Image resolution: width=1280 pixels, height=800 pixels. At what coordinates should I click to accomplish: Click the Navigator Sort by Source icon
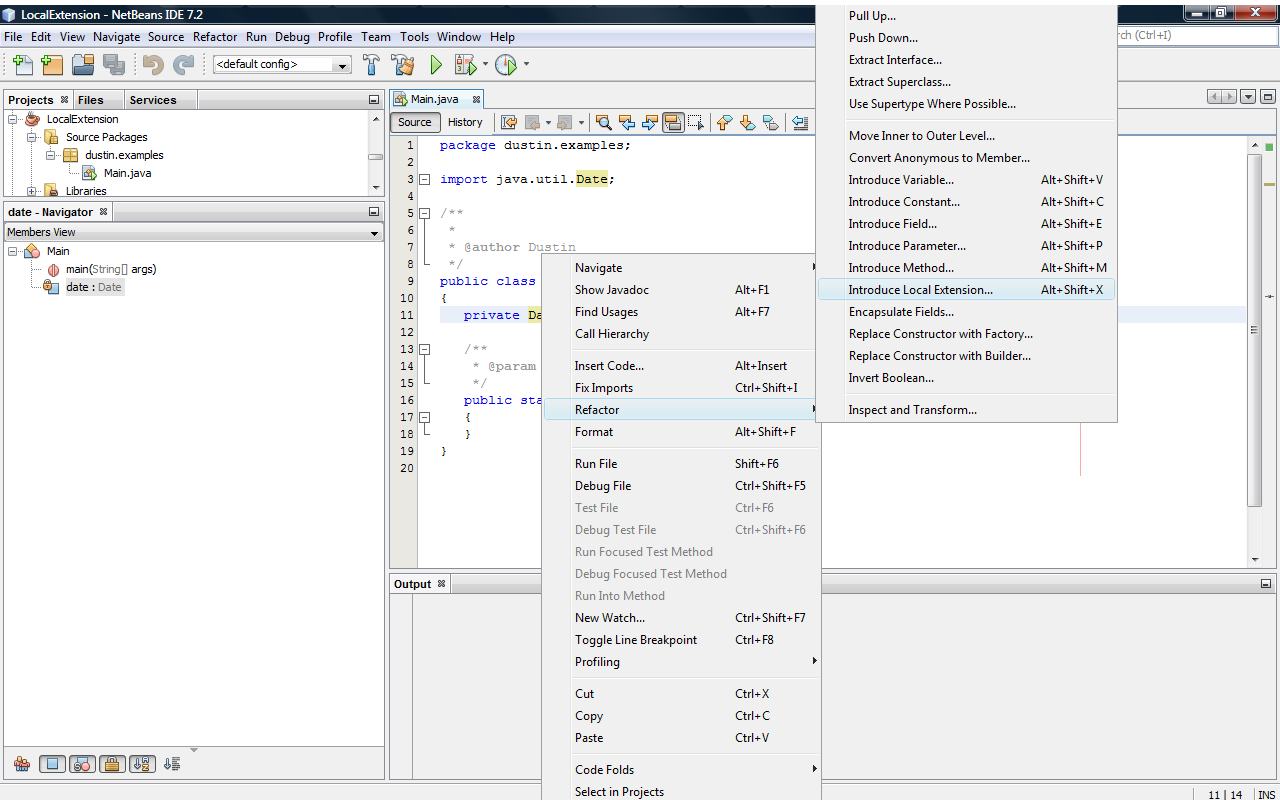click(x=172, y=764)
